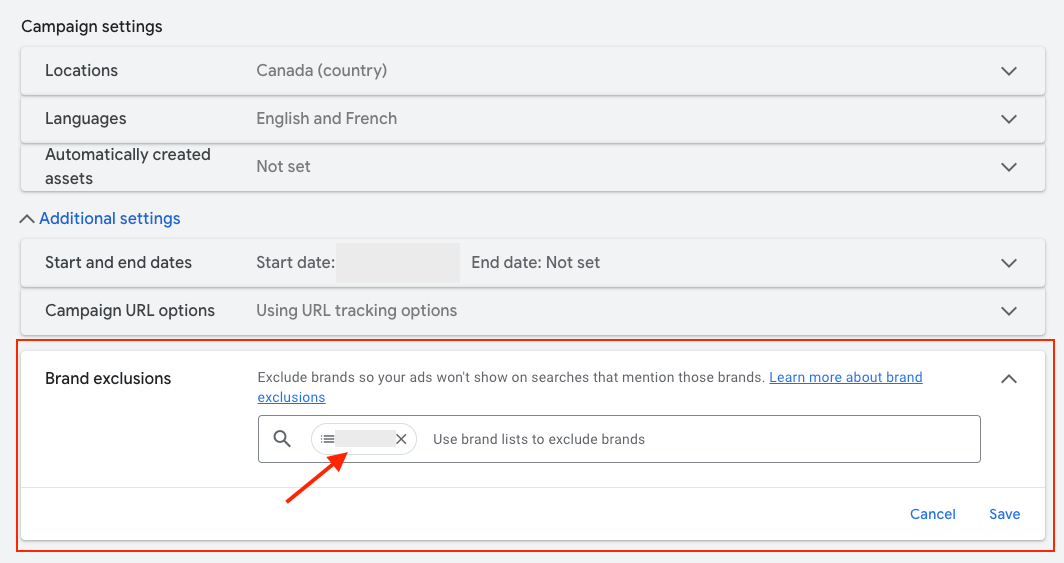
Task: Expand Automatically created assets row
Action: click(533, 167)
